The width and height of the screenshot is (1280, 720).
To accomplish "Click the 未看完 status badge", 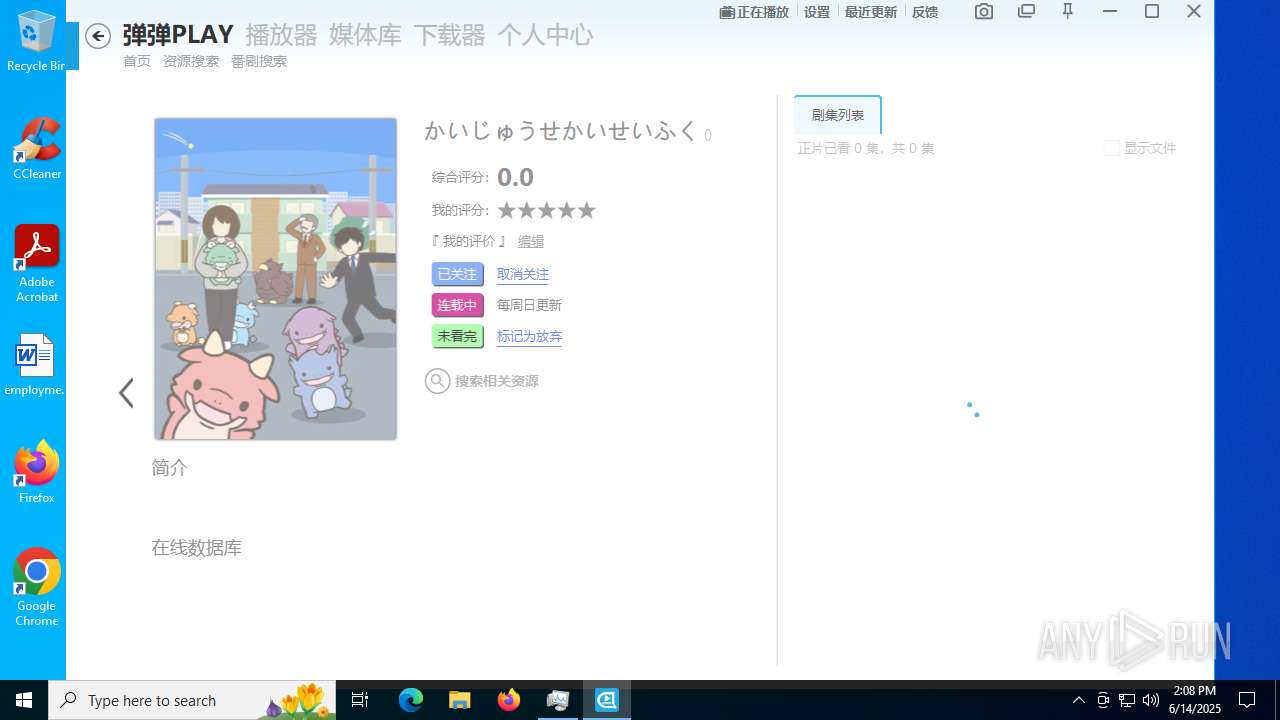I will (458, 336).
